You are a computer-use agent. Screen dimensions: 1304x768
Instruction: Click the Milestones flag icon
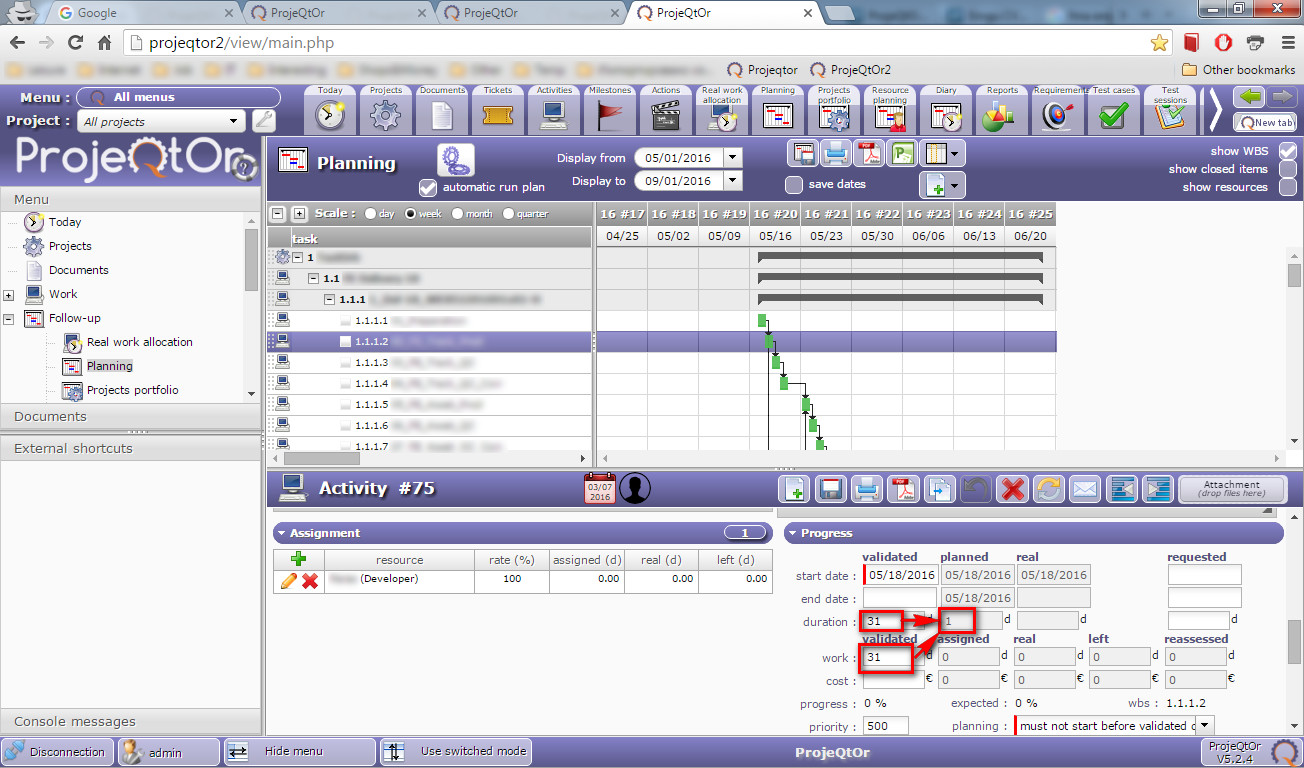pyautogui.click(x=610, y=111)
